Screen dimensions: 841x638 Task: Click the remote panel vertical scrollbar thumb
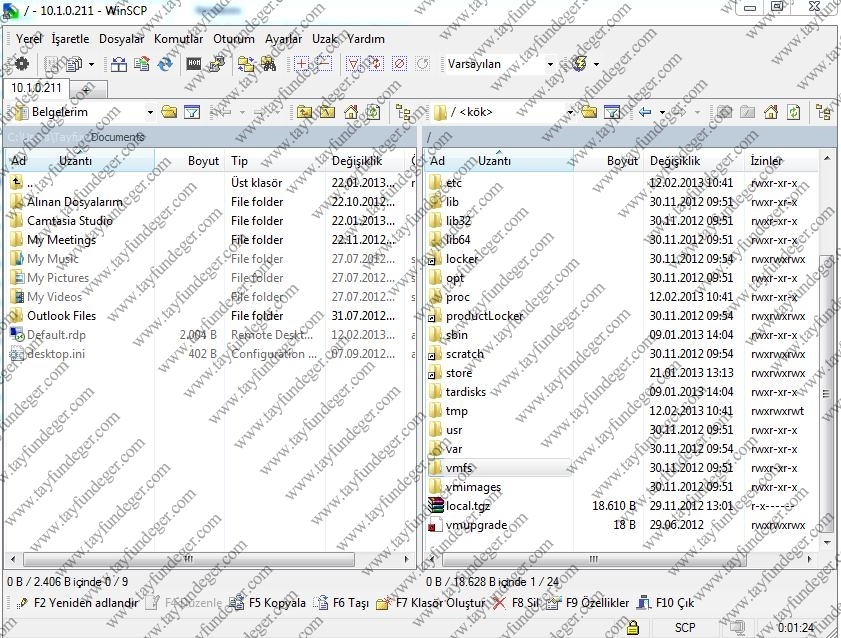[x=827, y=394]
